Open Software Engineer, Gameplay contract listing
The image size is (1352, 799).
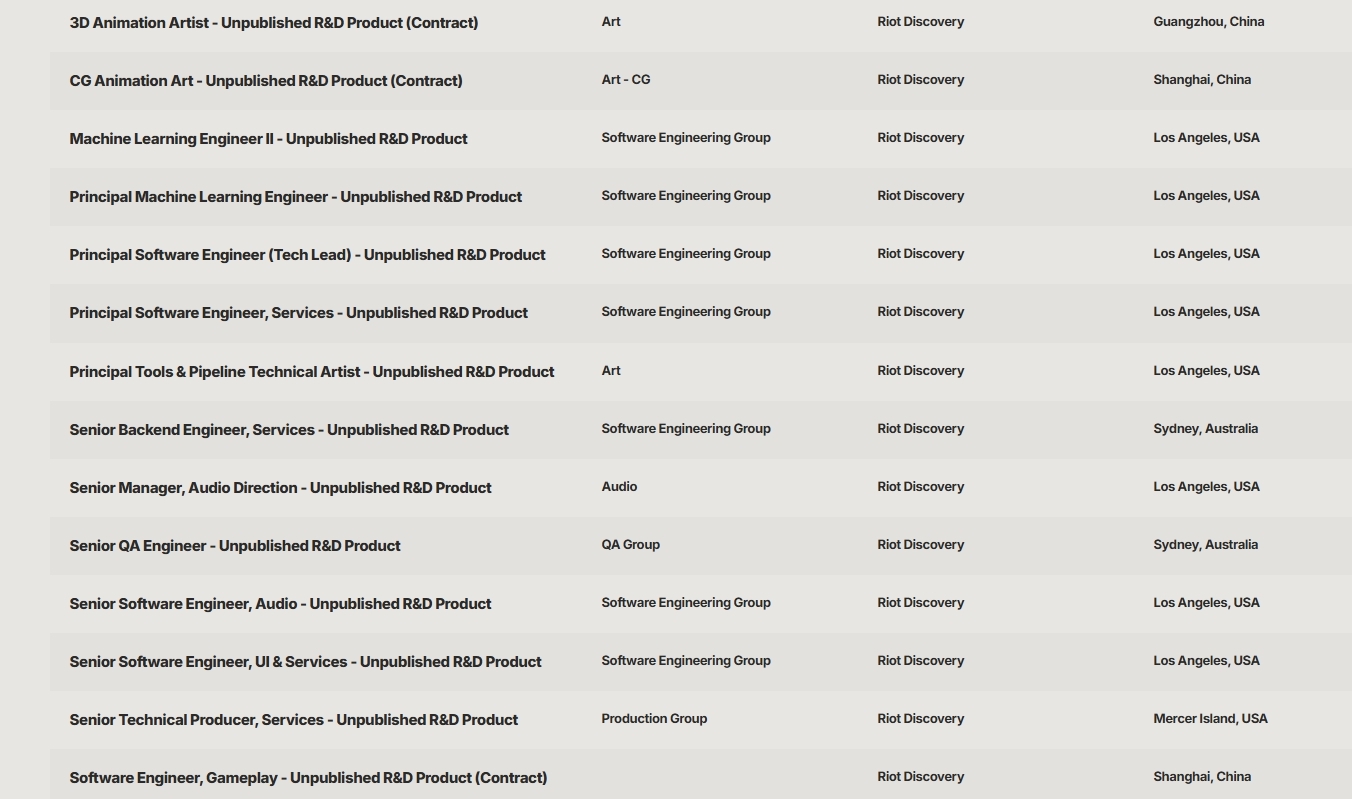(x=308, y=778)
